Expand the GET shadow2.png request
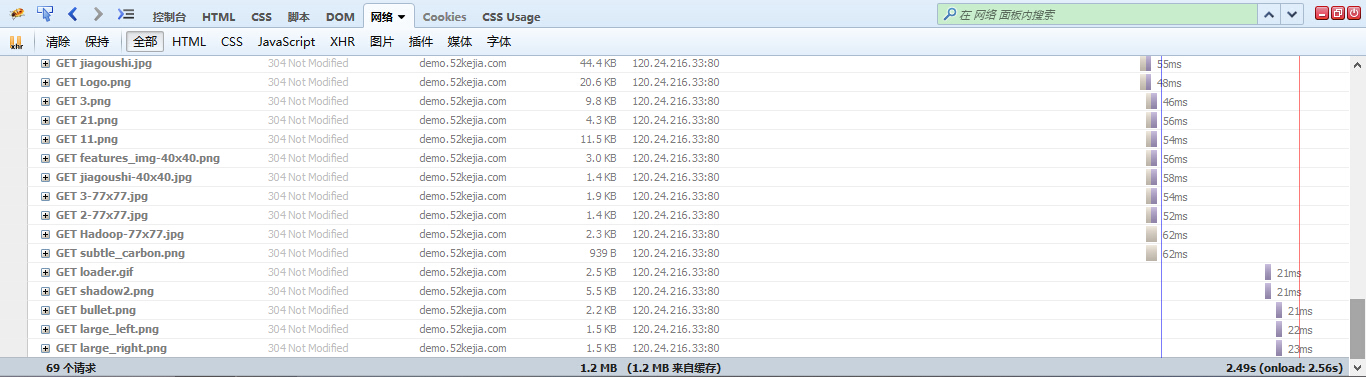 click(x=45, y=291)
